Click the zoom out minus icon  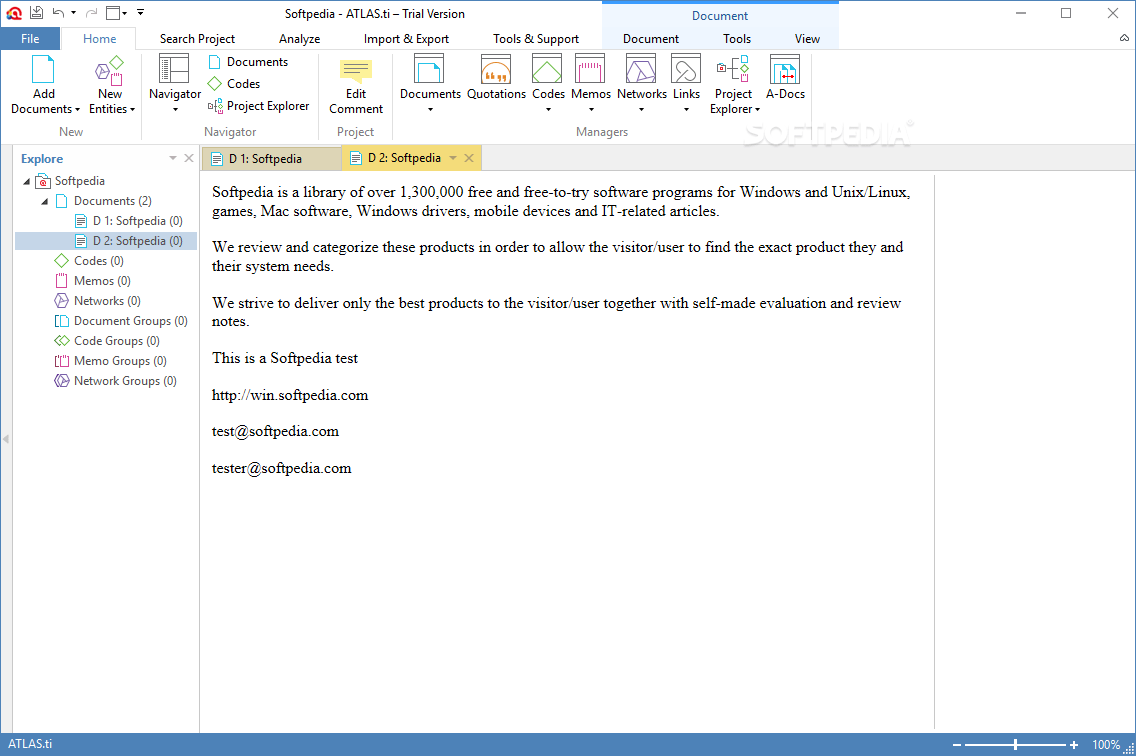point(957,744)
